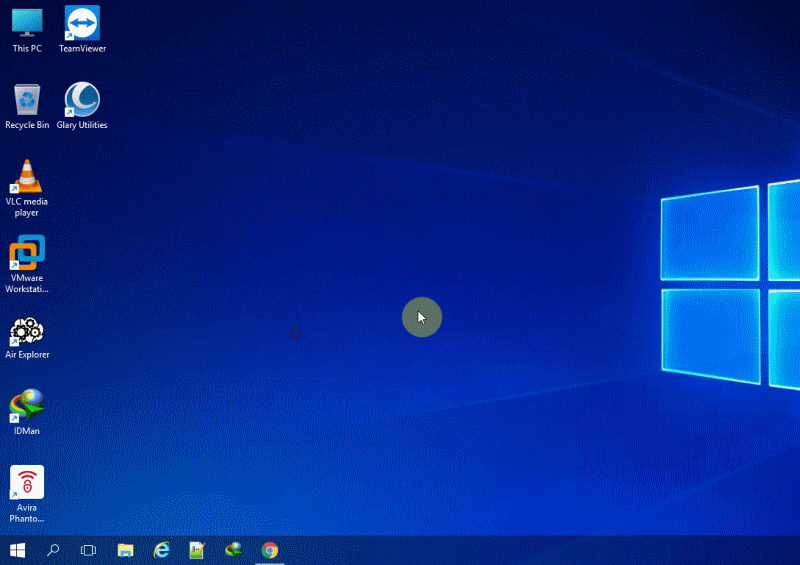This screenshot has width=800, height=565.
Task: Select the VLC media player shortcut
Action: 27,188
